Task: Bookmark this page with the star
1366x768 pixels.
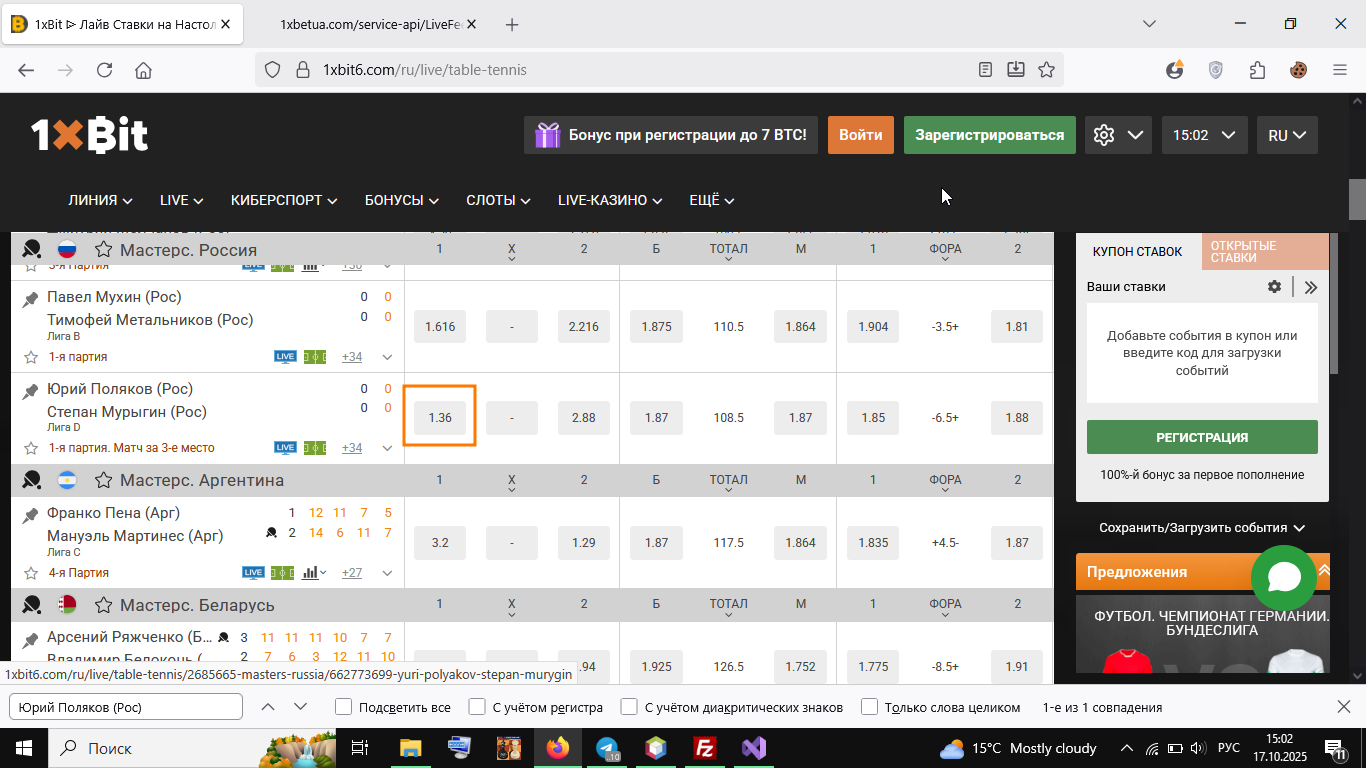Action: coord(1046,70)
